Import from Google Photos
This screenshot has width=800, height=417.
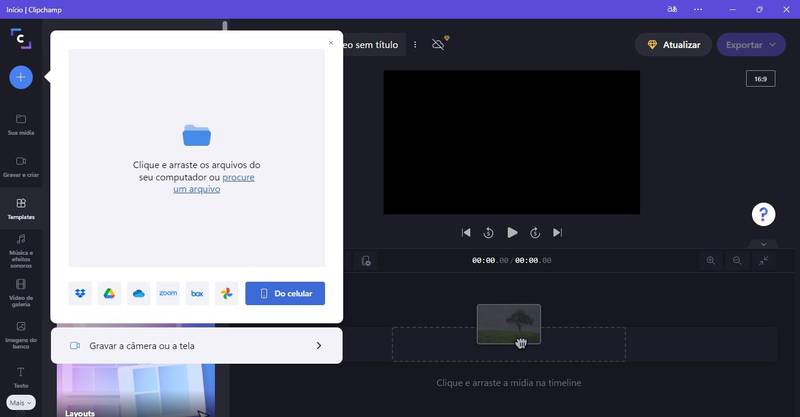pyautogui.click(x=227, y=293)
